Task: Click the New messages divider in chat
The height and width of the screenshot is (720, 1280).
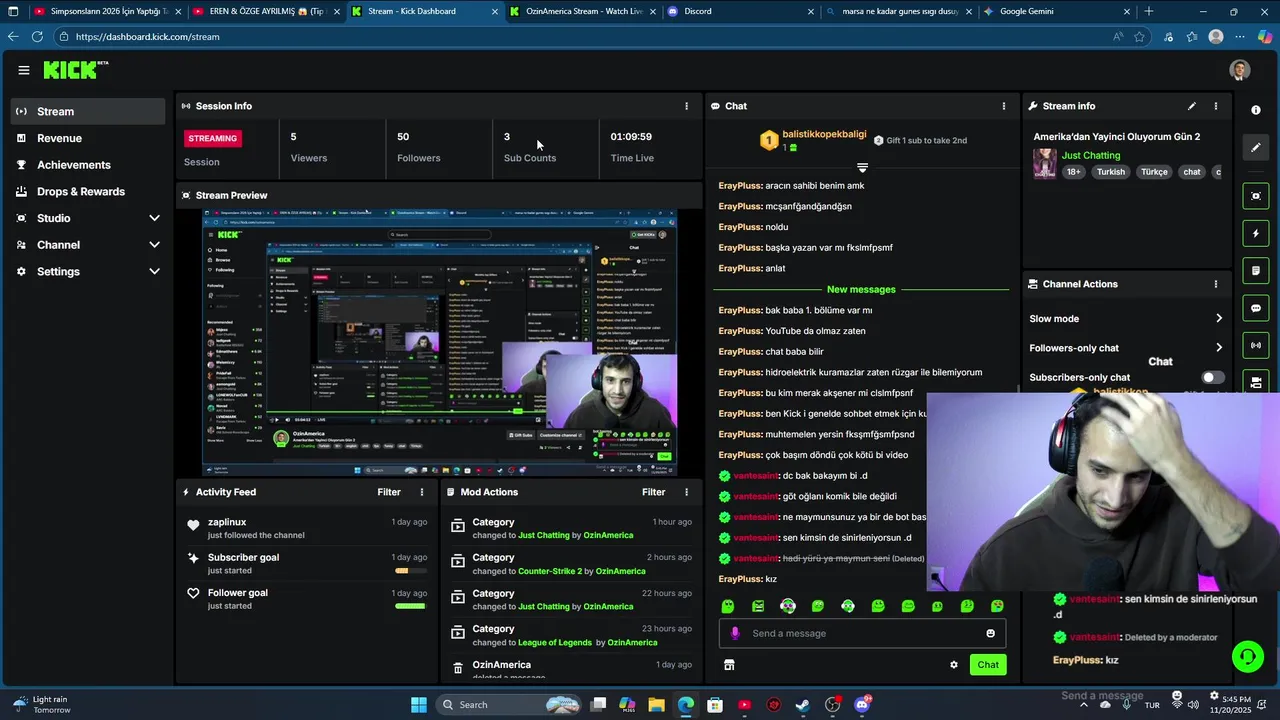Action: (861, 290)
